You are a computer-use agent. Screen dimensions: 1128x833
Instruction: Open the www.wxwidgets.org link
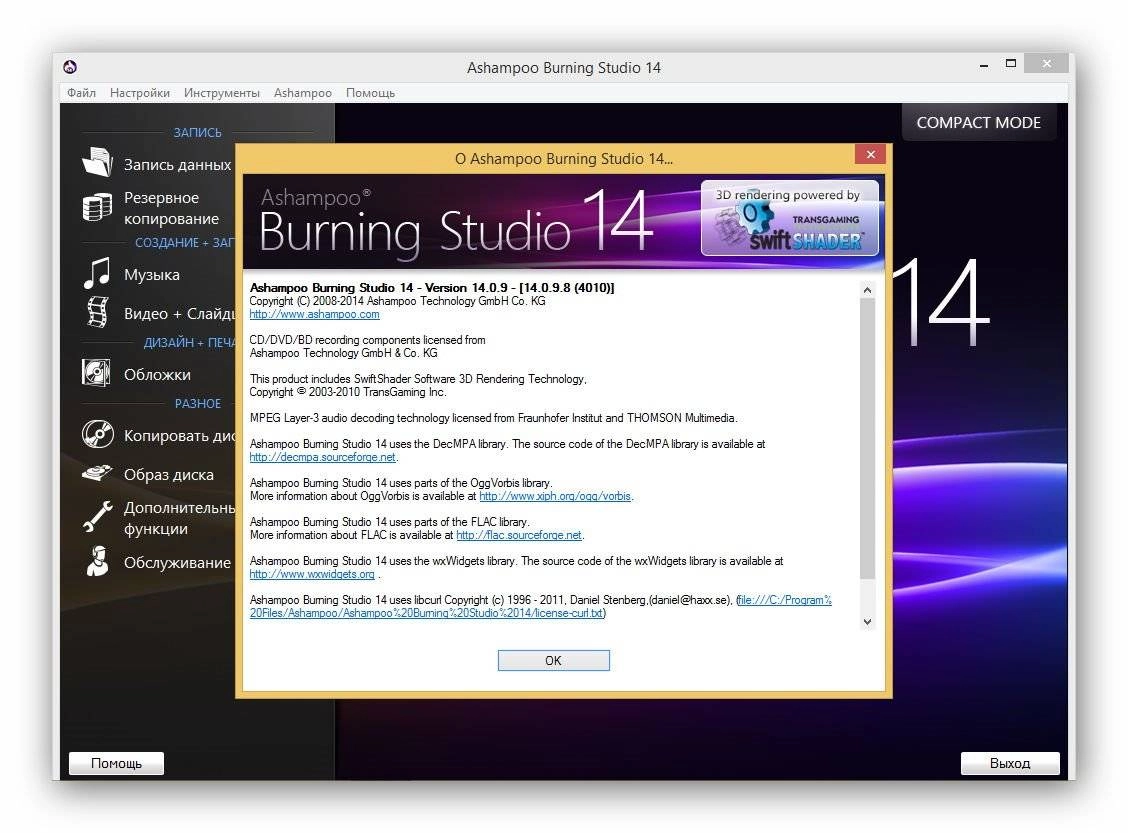click(x=312, y=574)
